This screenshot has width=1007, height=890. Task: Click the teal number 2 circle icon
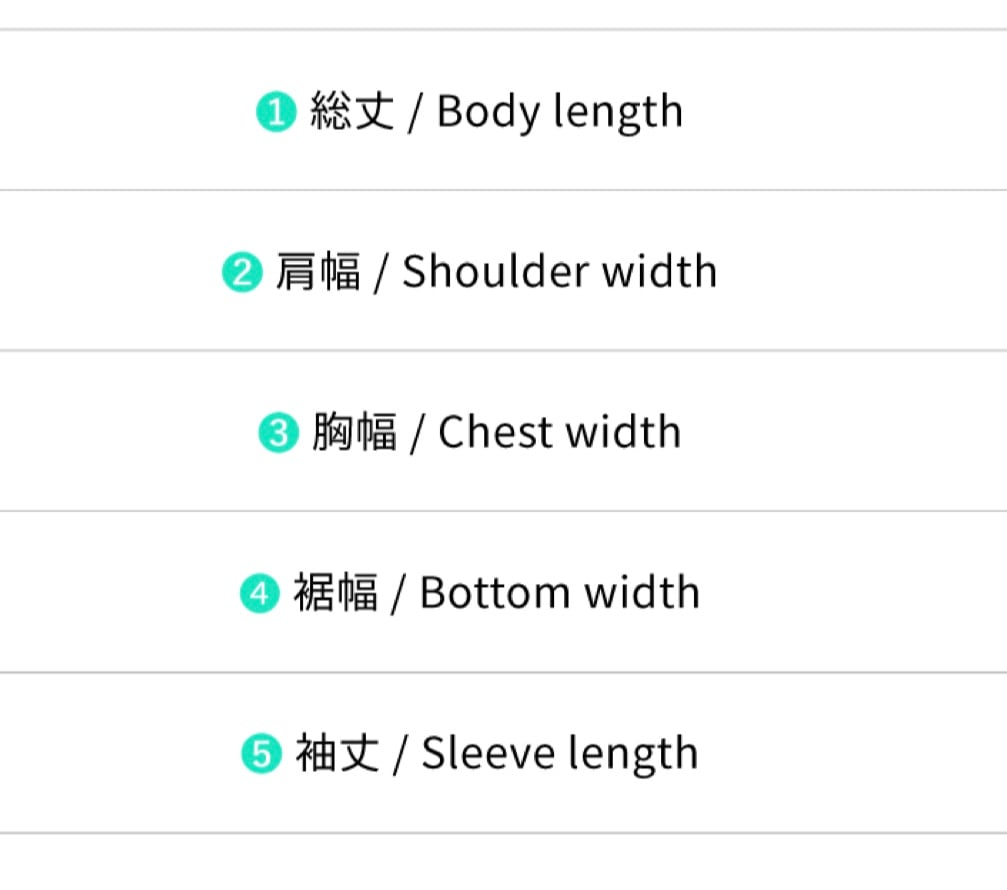pos(241,273)
